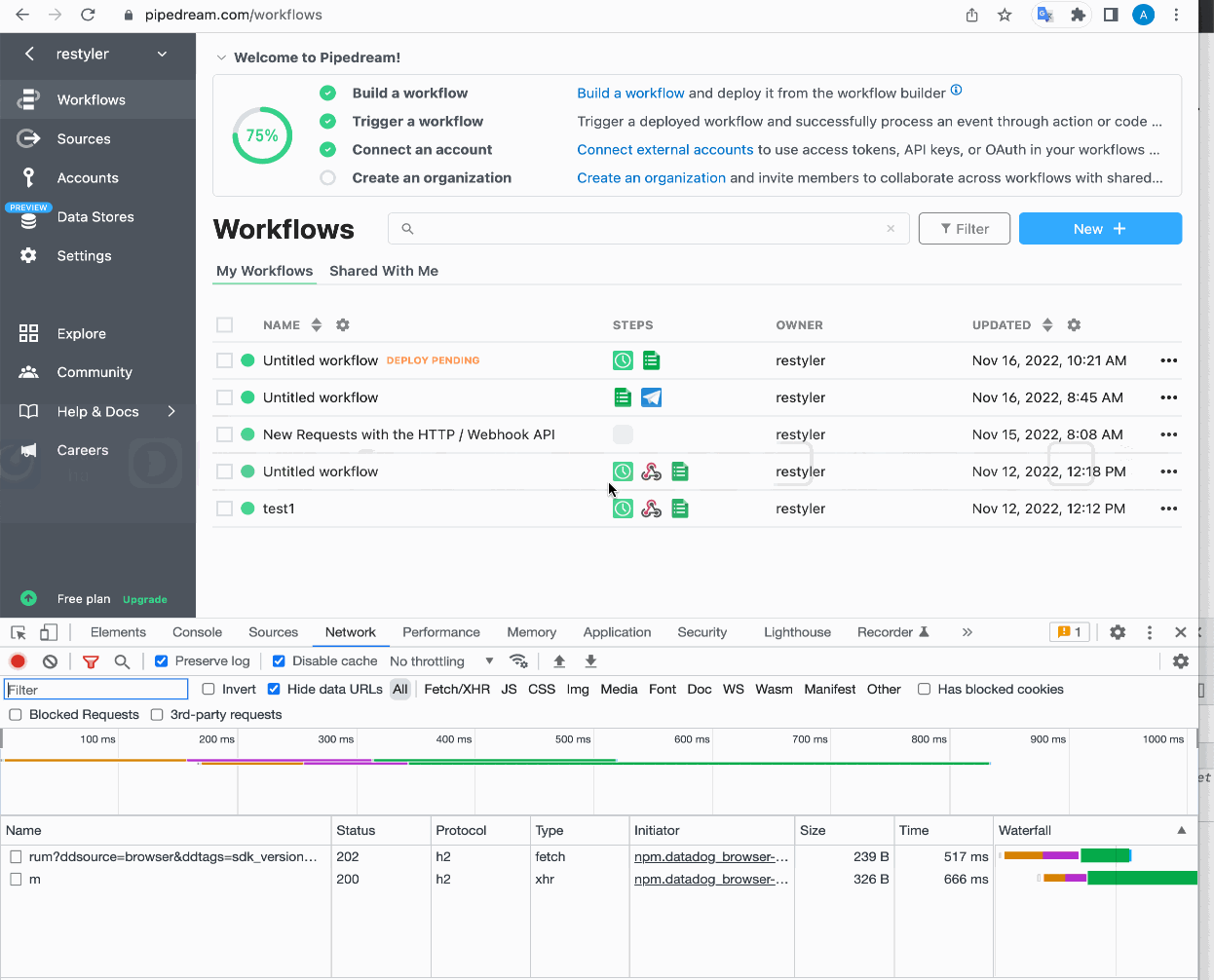Open the Application DevTools tab
1214x980 pixels.
pyautogui.click(x=617, y=632)
